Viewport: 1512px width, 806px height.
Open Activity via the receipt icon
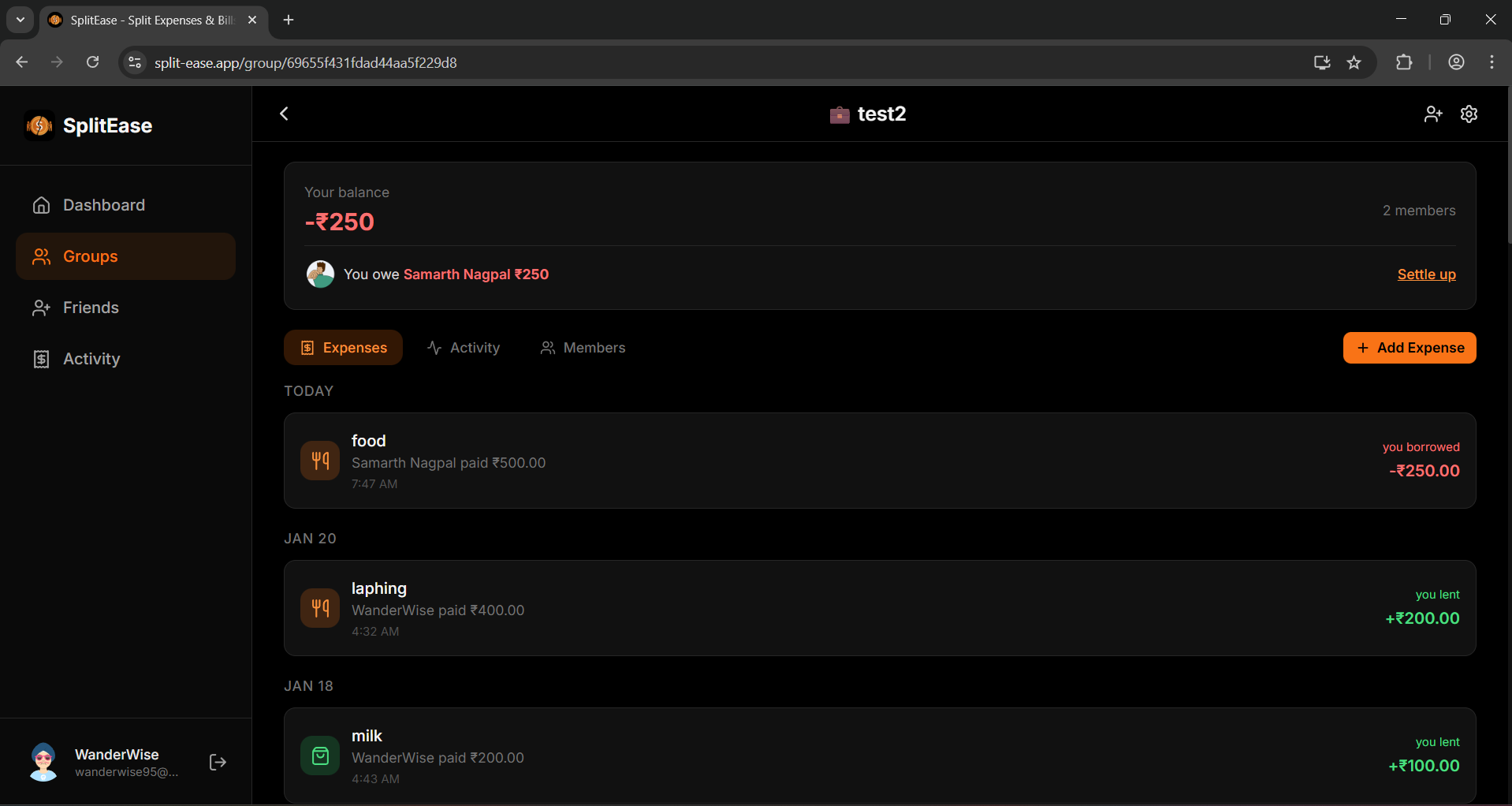[42, 359]
